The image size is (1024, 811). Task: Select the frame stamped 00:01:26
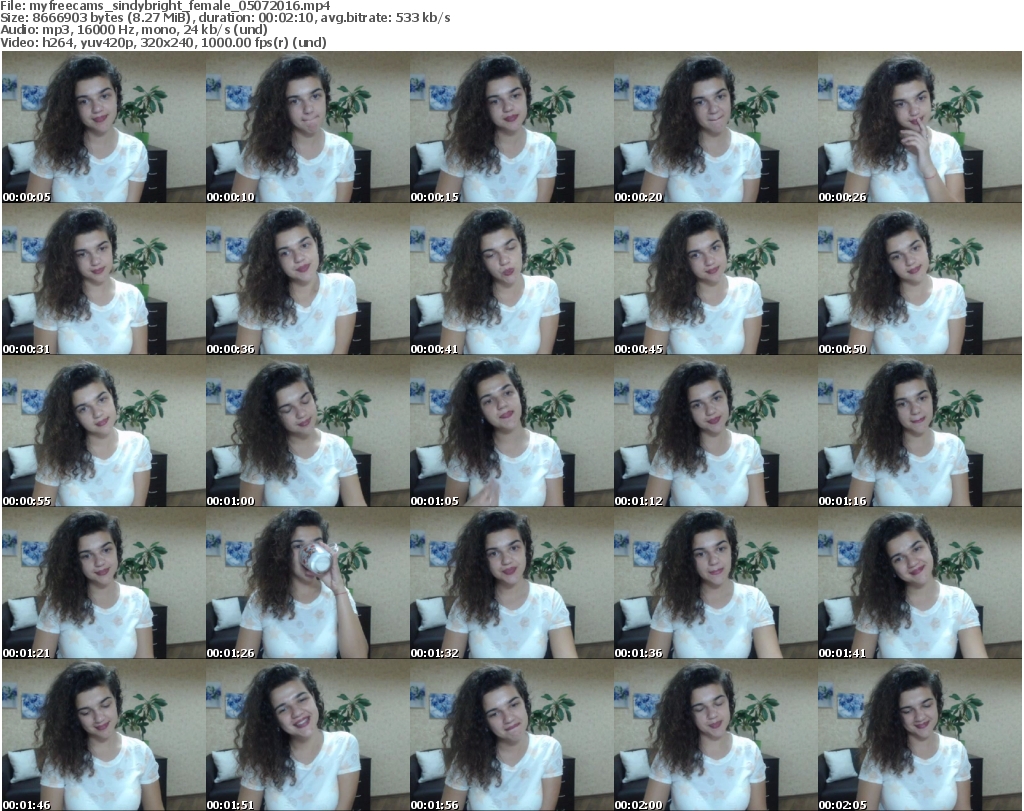point(308,583)
